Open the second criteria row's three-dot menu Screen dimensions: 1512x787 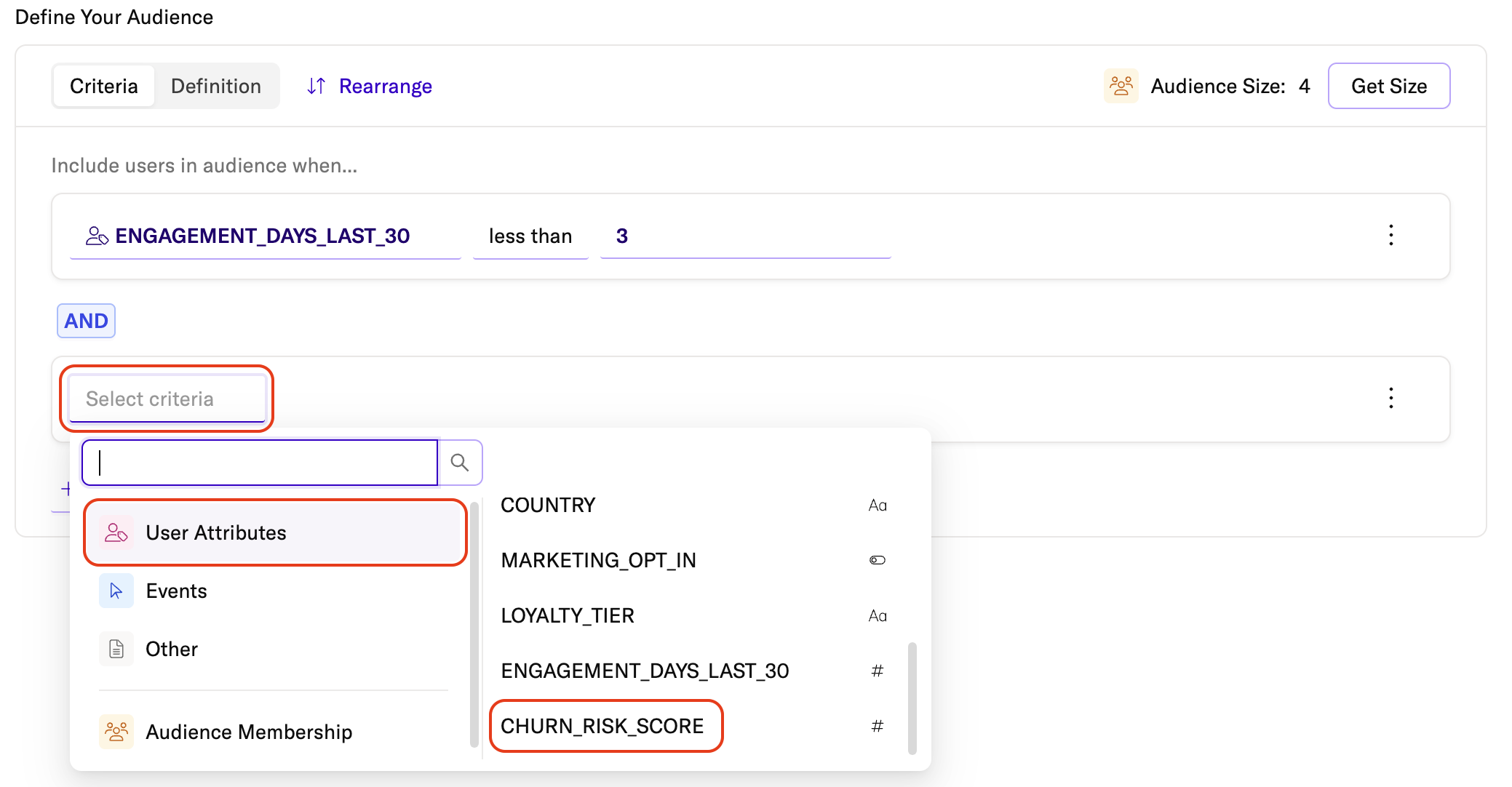point(1390,398)
